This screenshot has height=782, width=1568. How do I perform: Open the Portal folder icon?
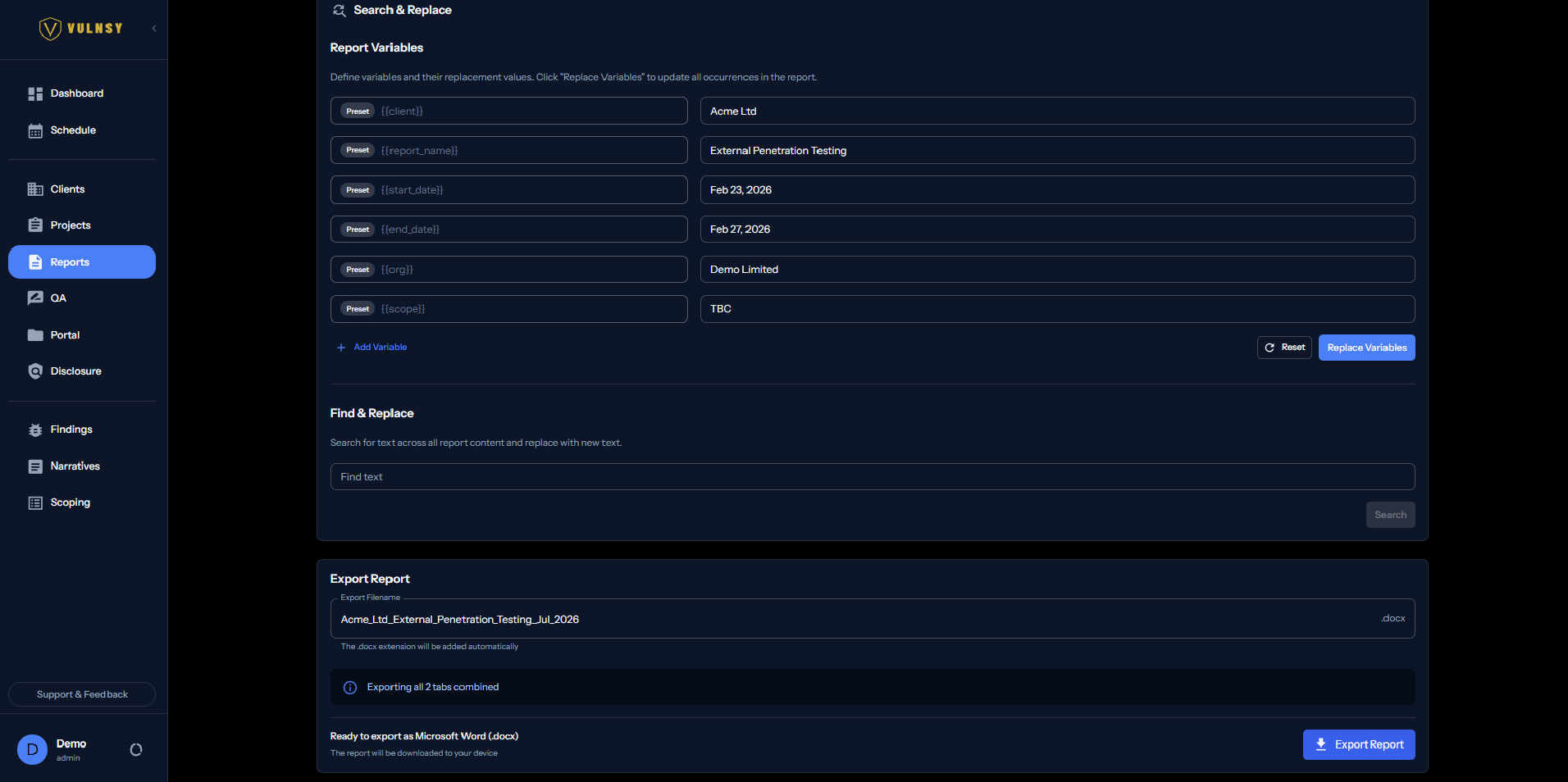(35, 335)
